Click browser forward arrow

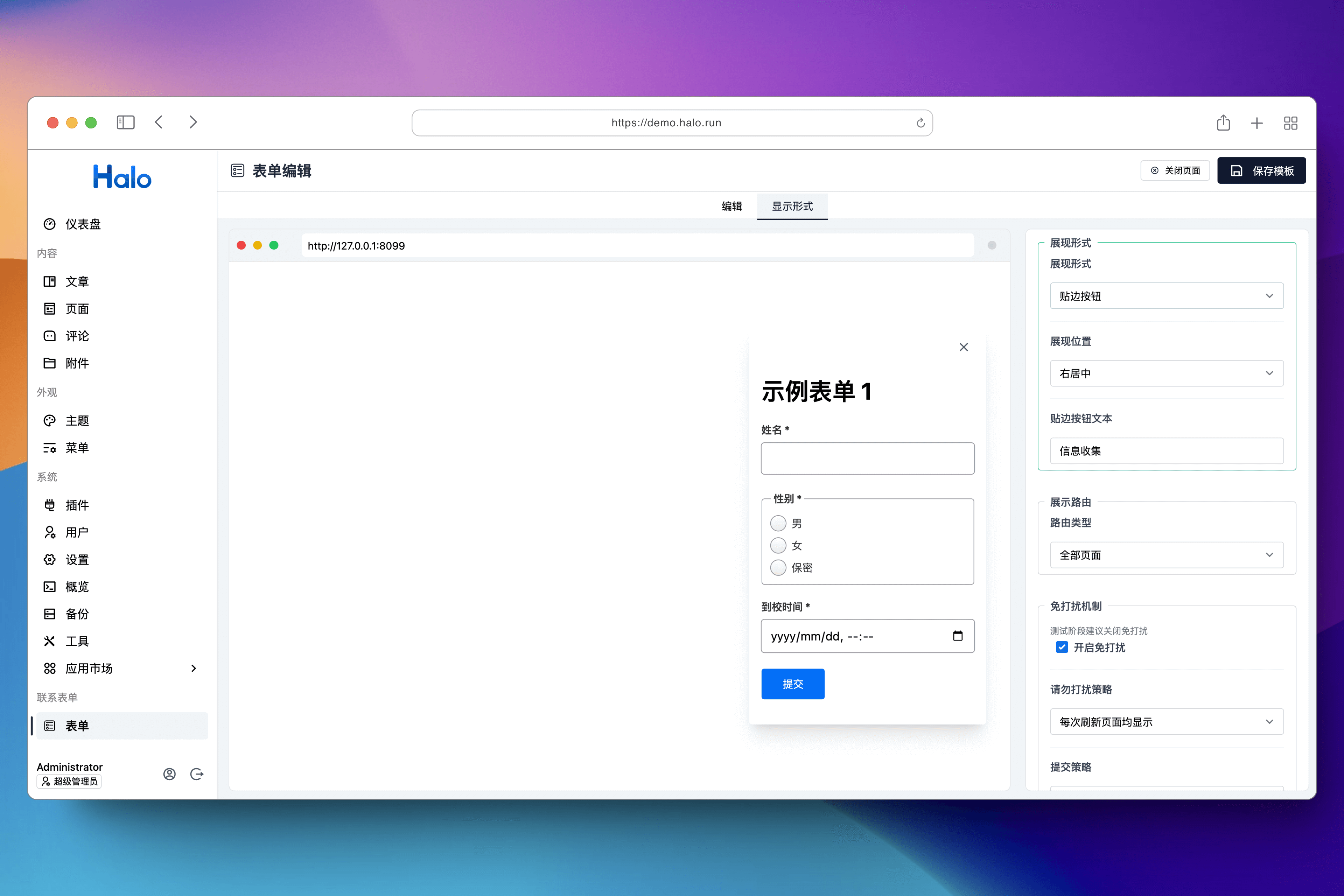pos(192,122)
